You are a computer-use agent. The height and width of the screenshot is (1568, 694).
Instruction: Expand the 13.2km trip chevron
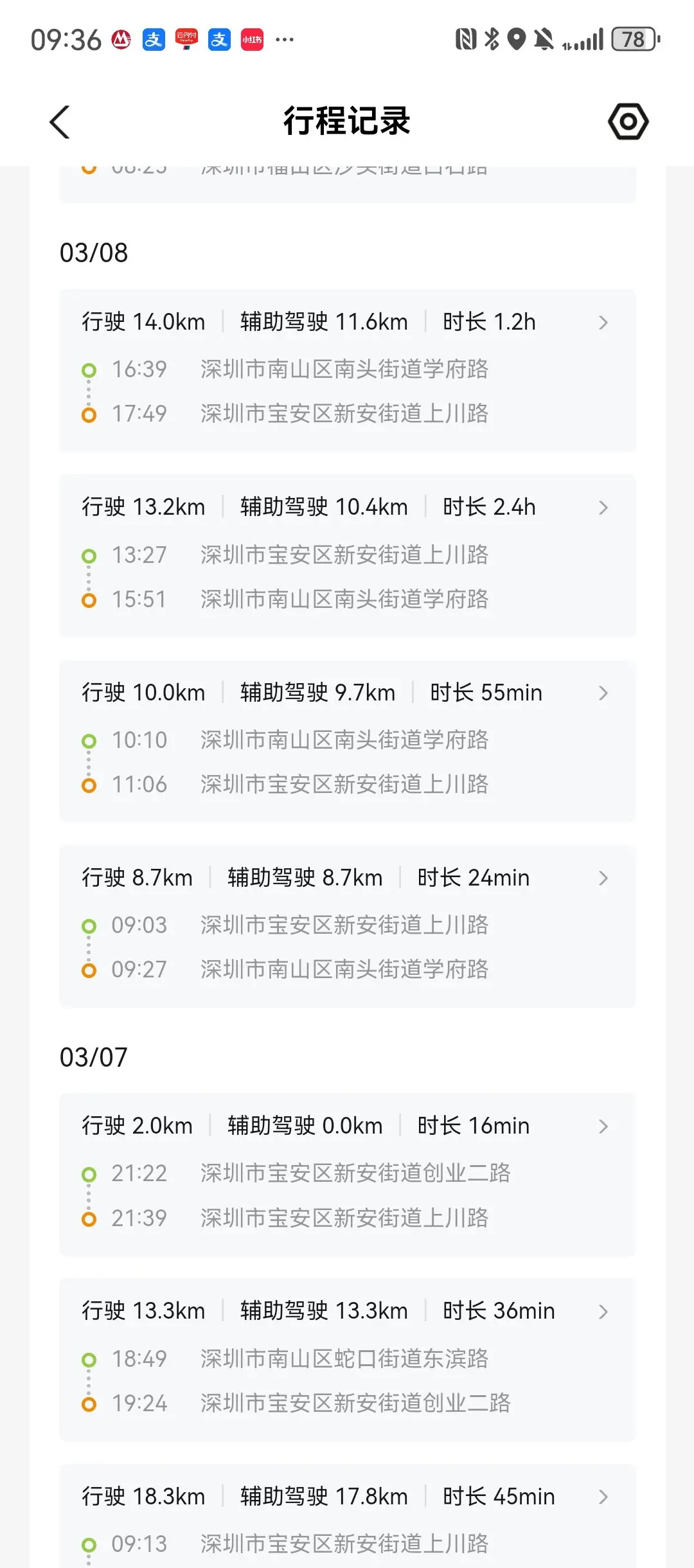click(x=603, y=508)
